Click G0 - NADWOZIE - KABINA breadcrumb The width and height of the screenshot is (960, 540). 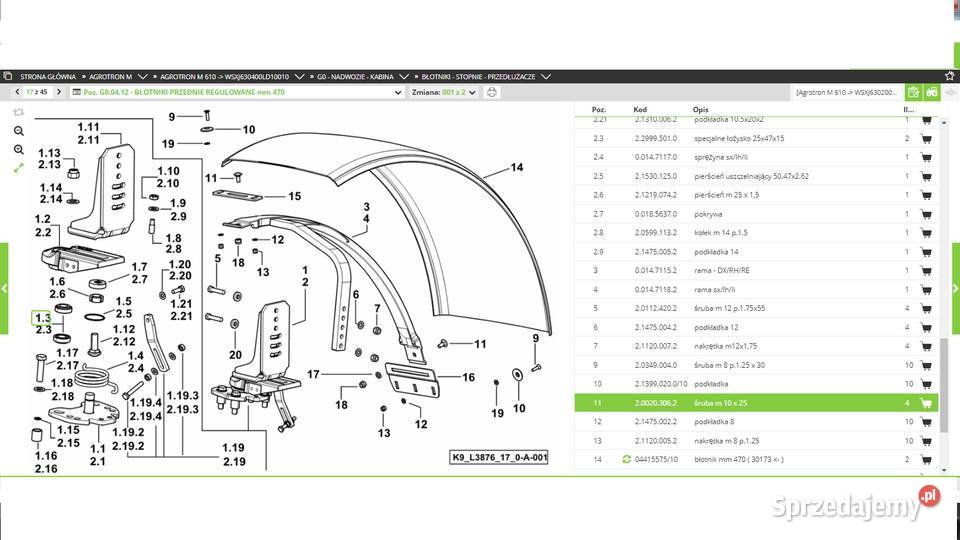pos(355,77)
